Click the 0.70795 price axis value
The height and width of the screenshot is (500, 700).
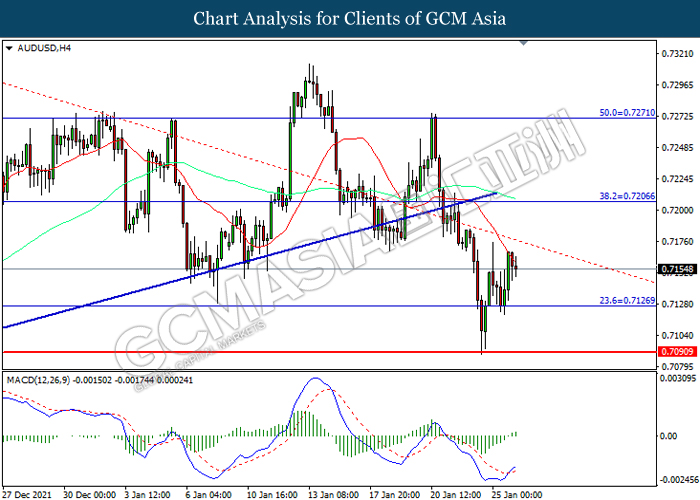677,367
